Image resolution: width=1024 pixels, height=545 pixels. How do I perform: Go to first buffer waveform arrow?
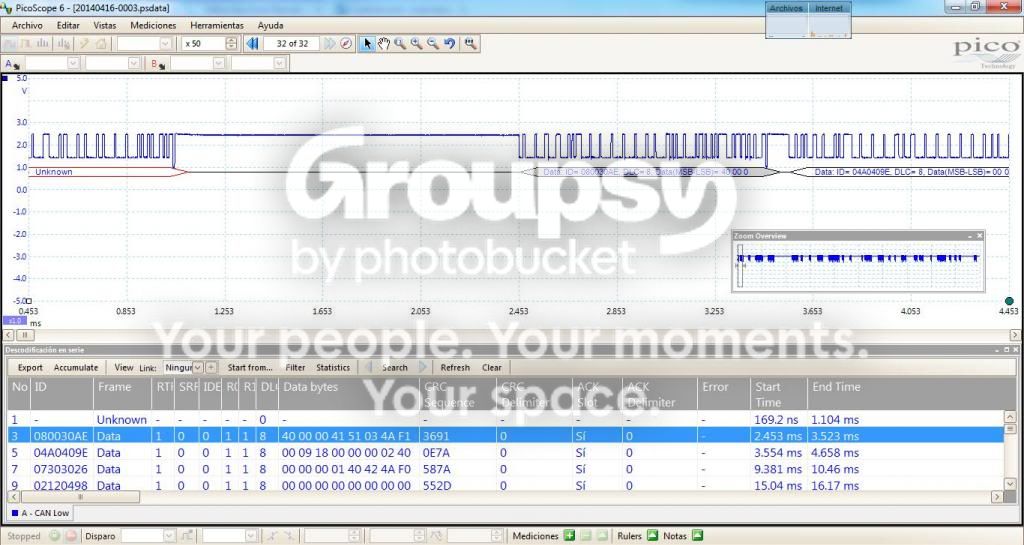coord(252,44)
